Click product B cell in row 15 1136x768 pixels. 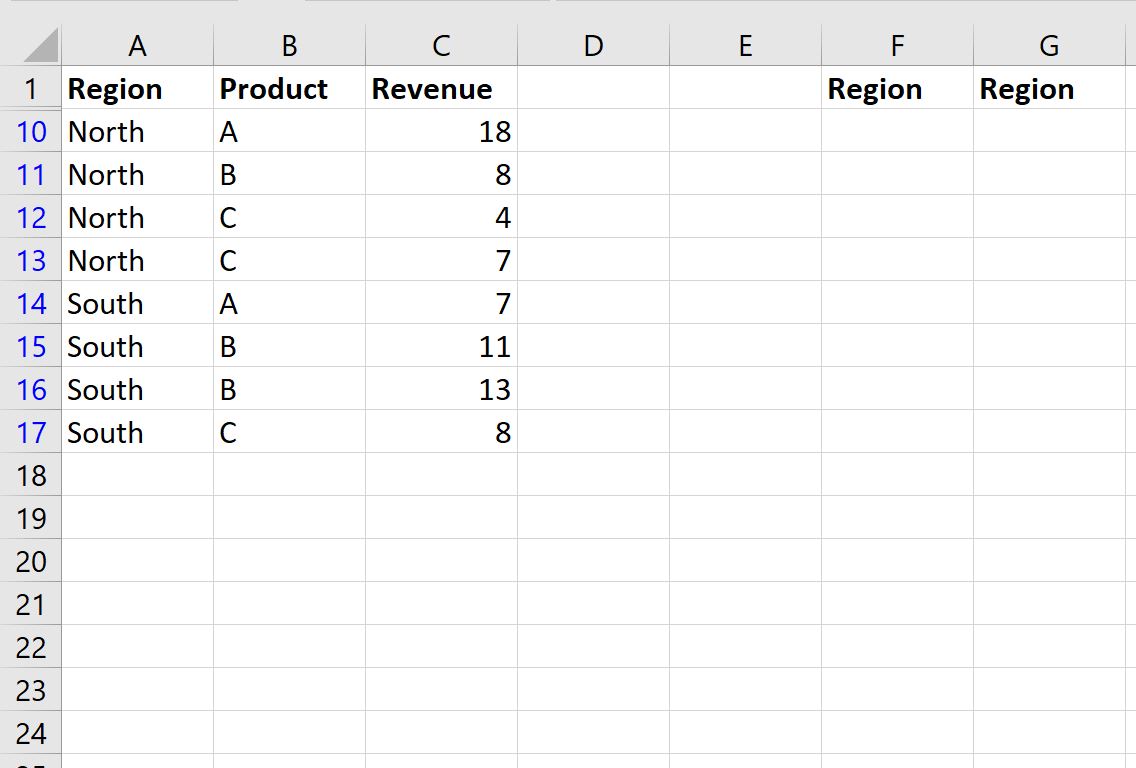pyautogui.click(x=289, y=346)
